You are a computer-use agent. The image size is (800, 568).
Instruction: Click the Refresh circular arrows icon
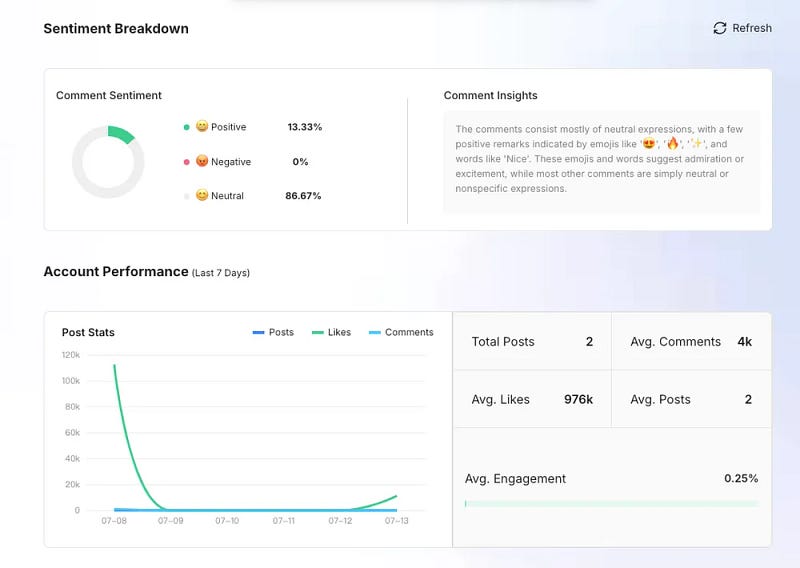719,28
